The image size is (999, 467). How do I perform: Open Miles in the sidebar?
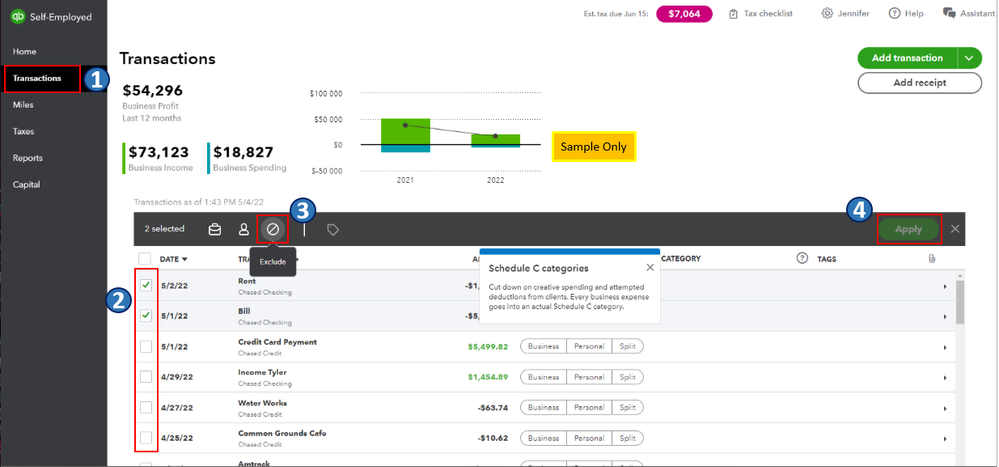pos(23,105)
